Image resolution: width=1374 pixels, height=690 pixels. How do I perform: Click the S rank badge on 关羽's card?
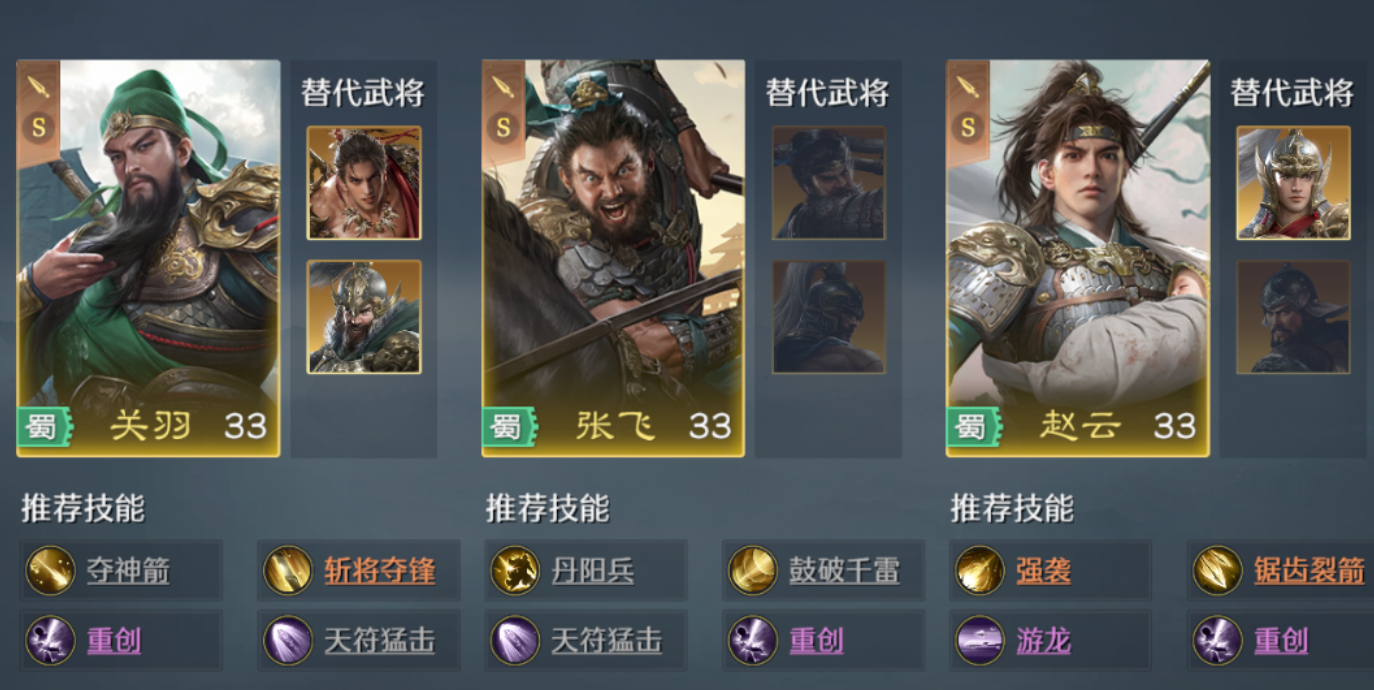click(x=39, y=127)
